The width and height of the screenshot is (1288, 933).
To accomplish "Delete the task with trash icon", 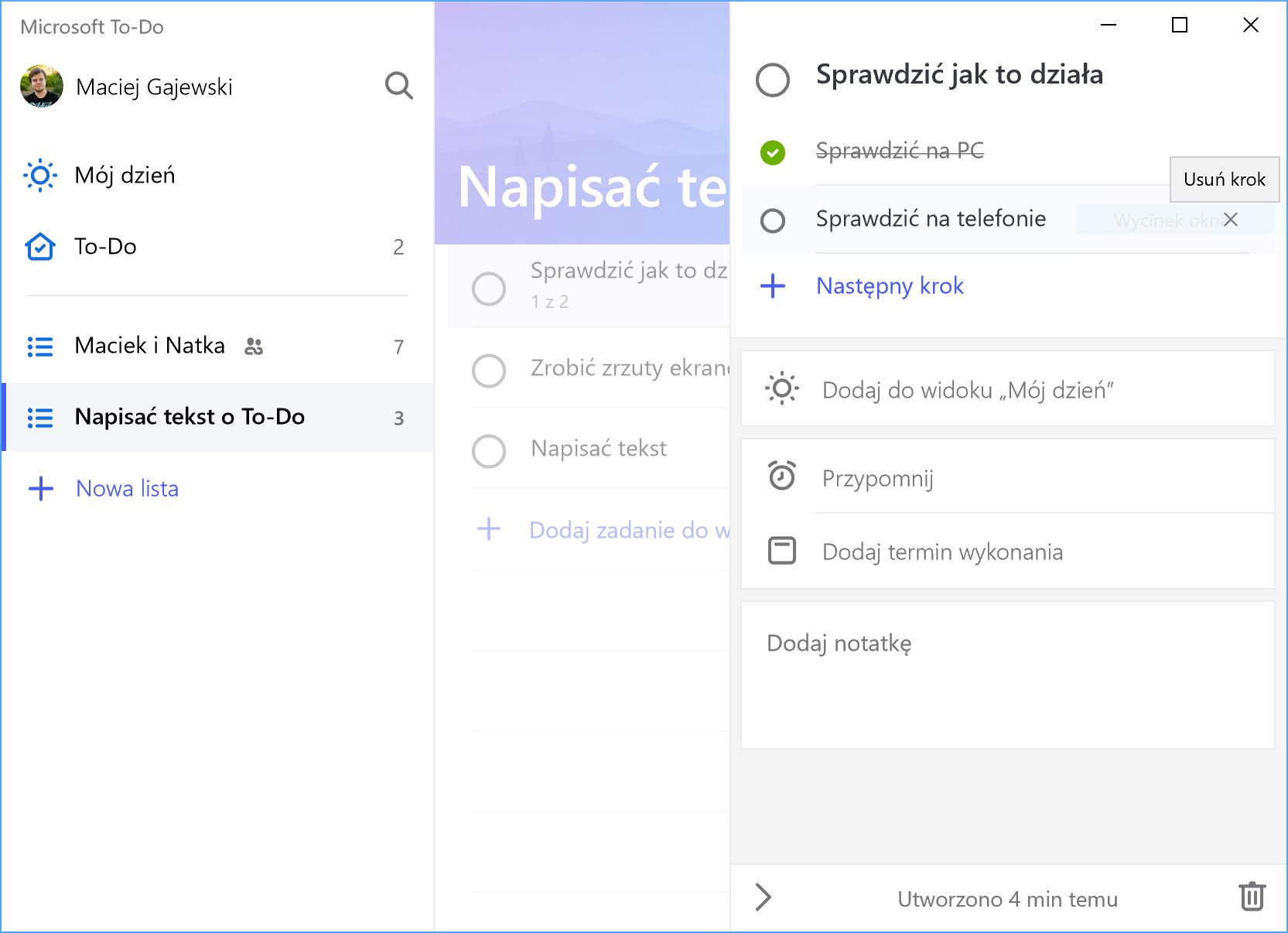I will click(x=1252, y=897).
